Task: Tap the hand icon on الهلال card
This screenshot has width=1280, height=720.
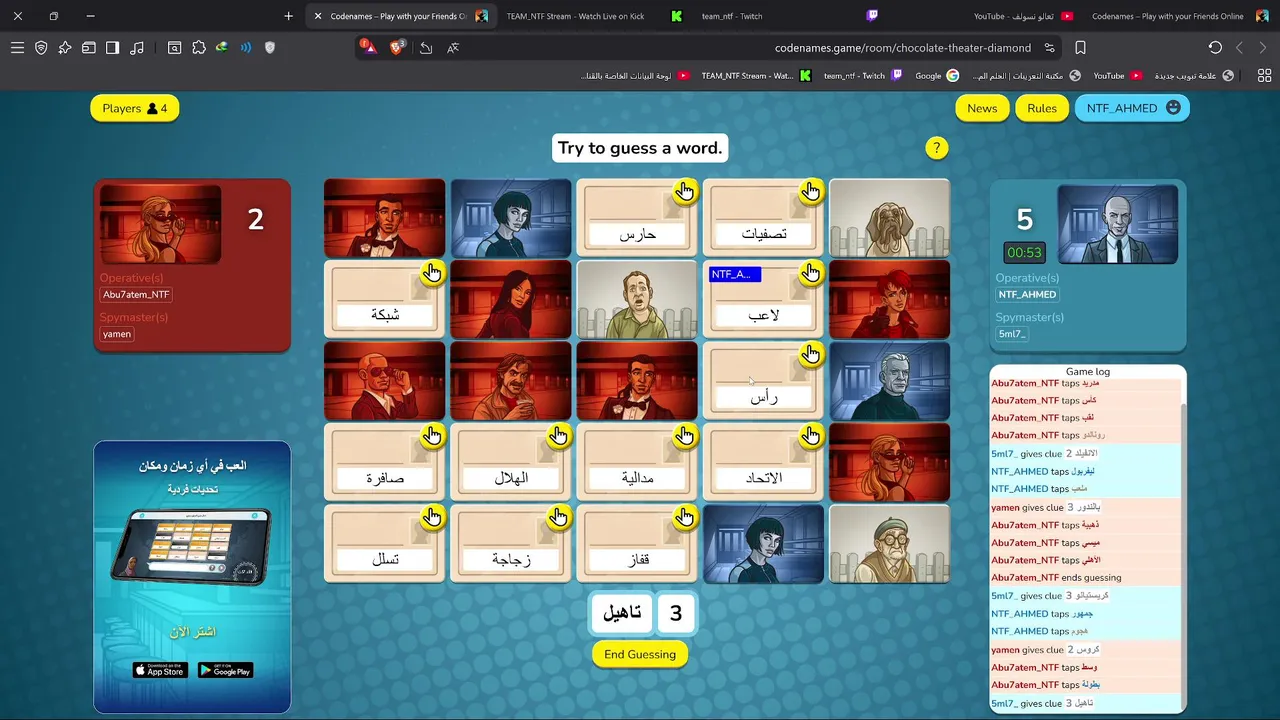Action: (x=558, y=436)
